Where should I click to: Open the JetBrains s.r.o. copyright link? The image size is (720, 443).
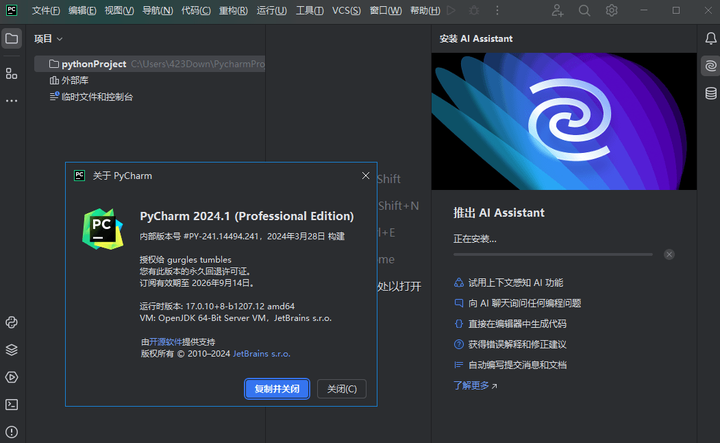pos(262,354)
